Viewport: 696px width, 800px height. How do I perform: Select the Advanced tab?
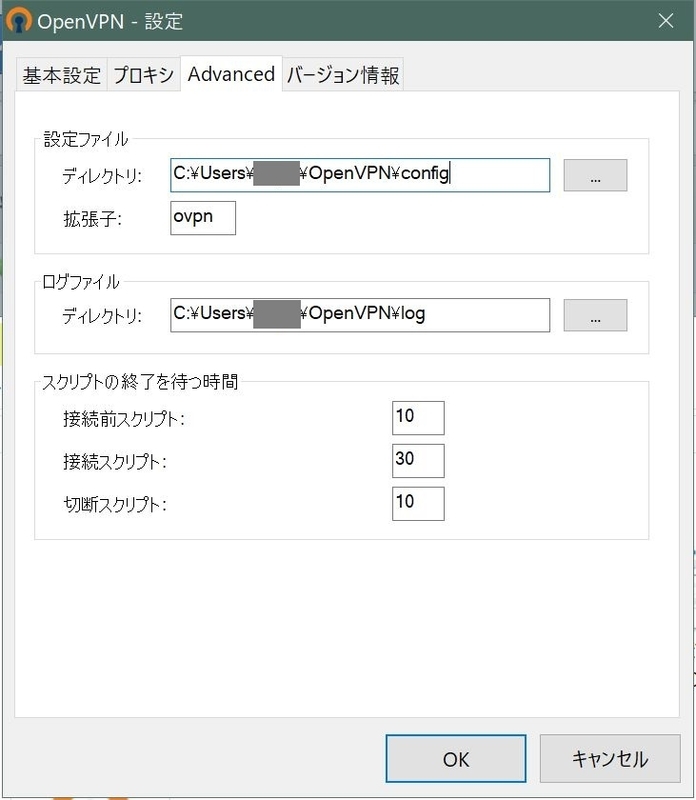click(232, 74)
